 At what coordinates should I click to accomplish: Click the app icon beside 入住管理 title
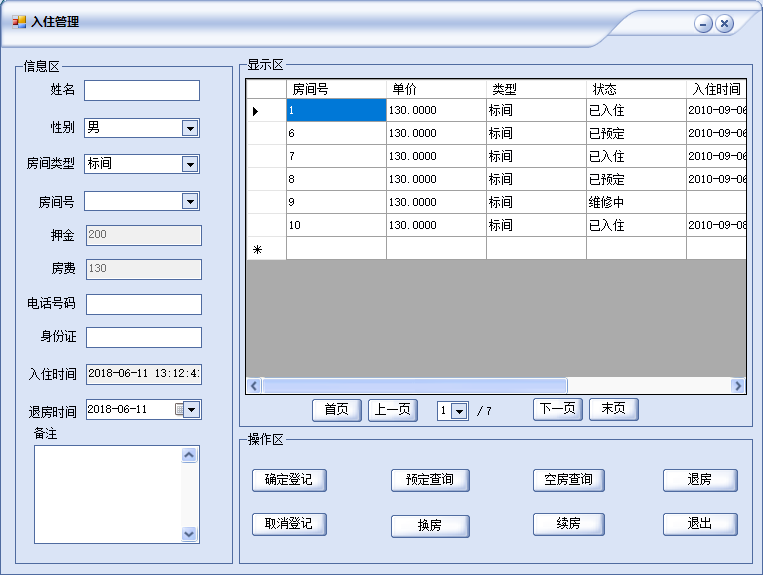[18, 22]
